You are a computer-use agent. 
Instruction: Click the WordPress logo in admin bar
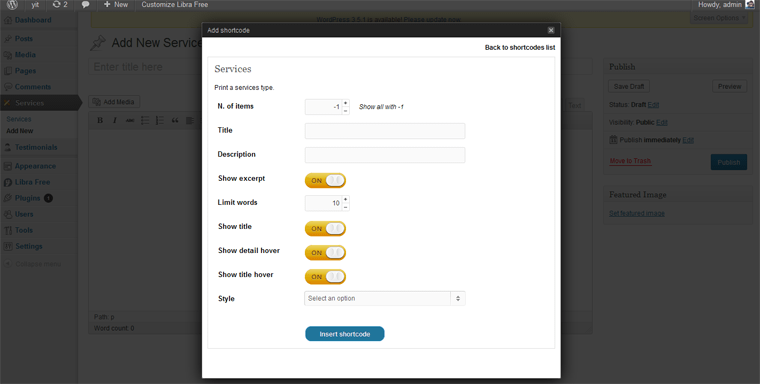[12, 5]
